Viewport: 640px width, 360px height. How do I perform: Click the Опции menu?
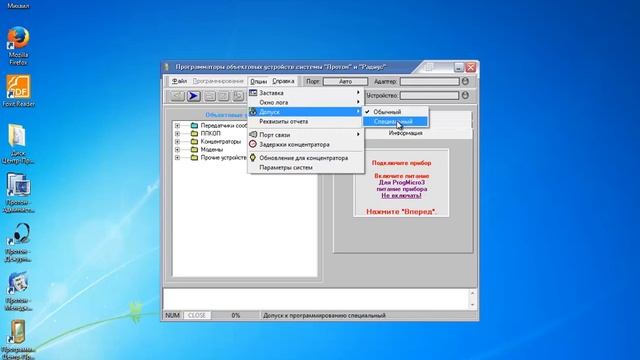coord(258,81)
